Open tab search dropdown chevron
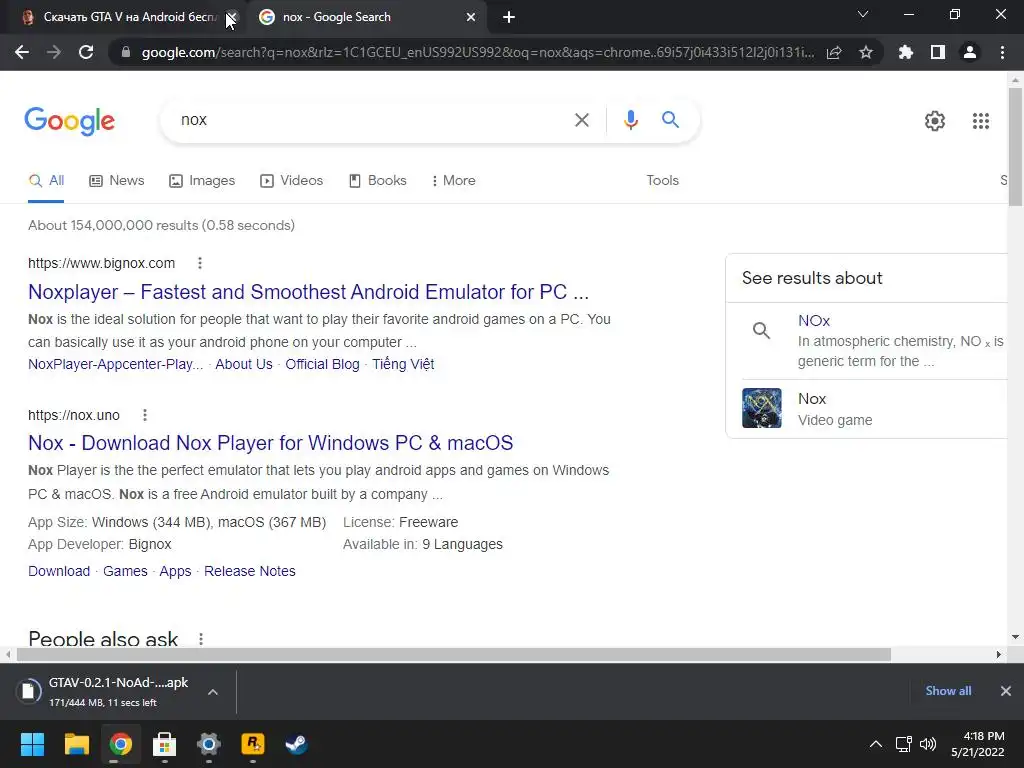Screen dimensions: 1024x768 point(863,14)
